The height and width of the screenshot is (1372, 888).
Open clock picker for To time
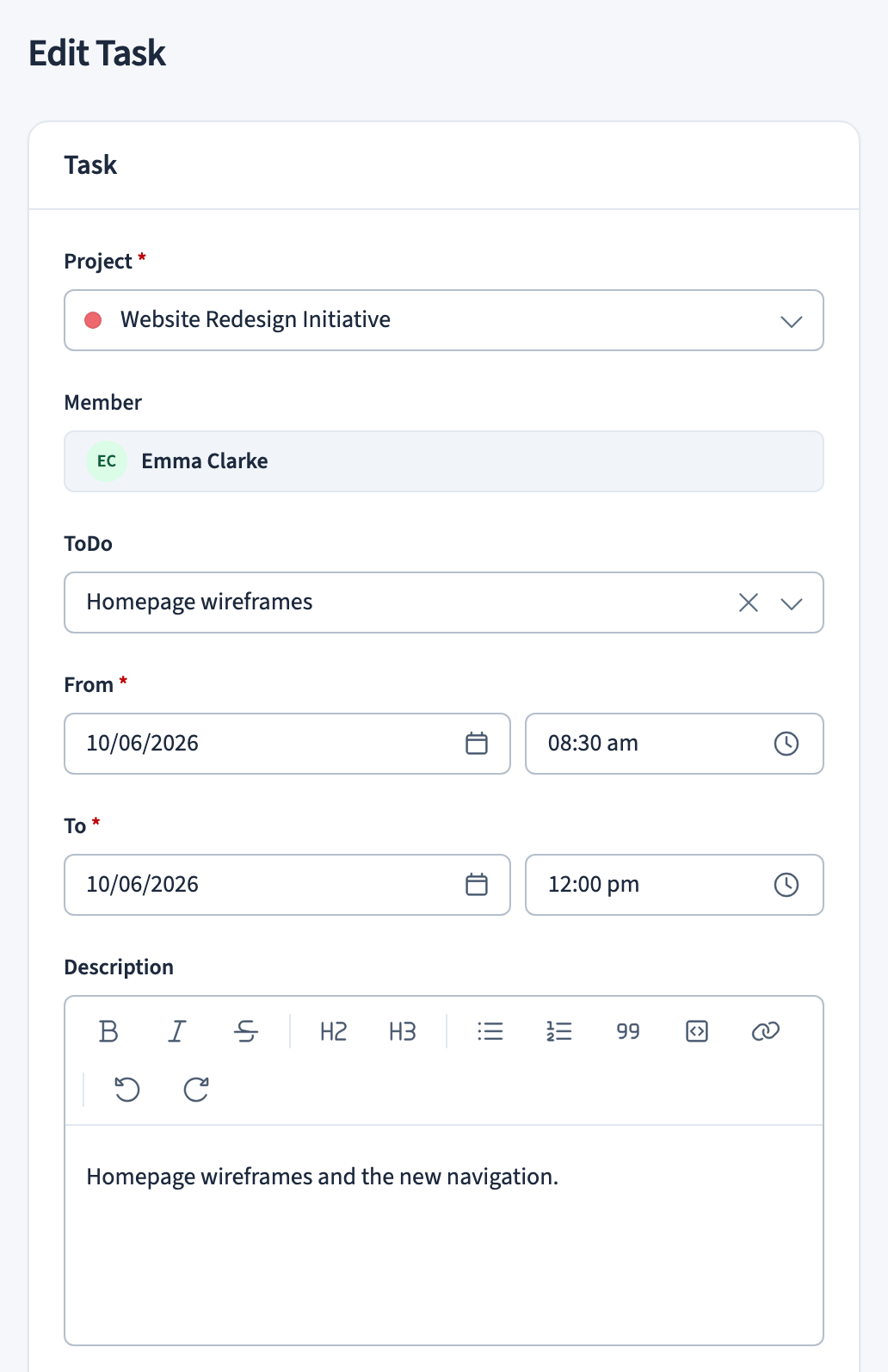point(786,885)
